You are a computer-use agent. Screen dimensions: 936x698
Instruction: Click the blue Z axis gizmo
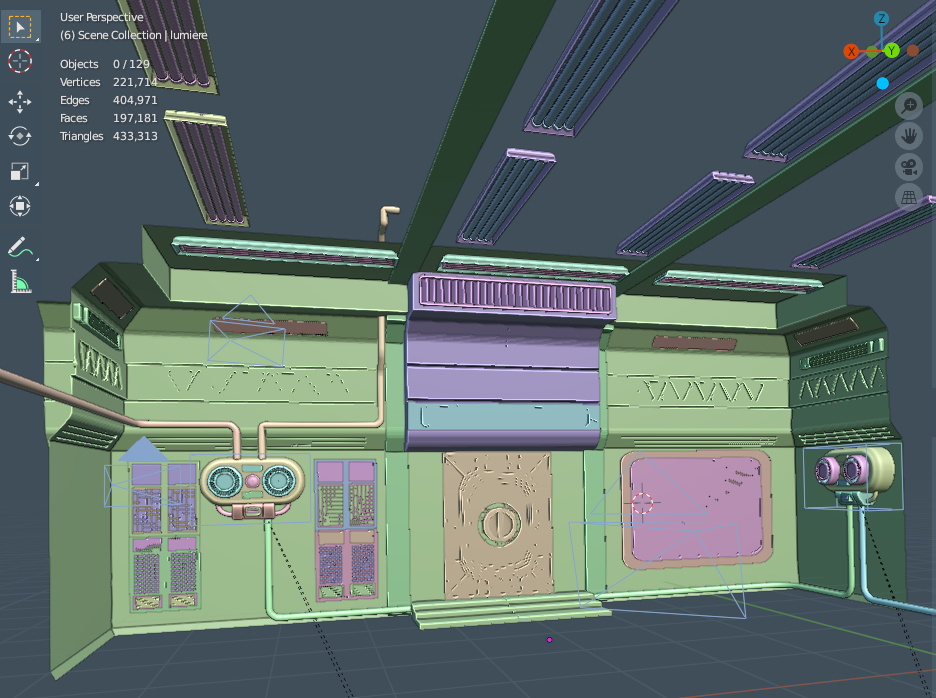pyautogui.click(x=881, y=19)
